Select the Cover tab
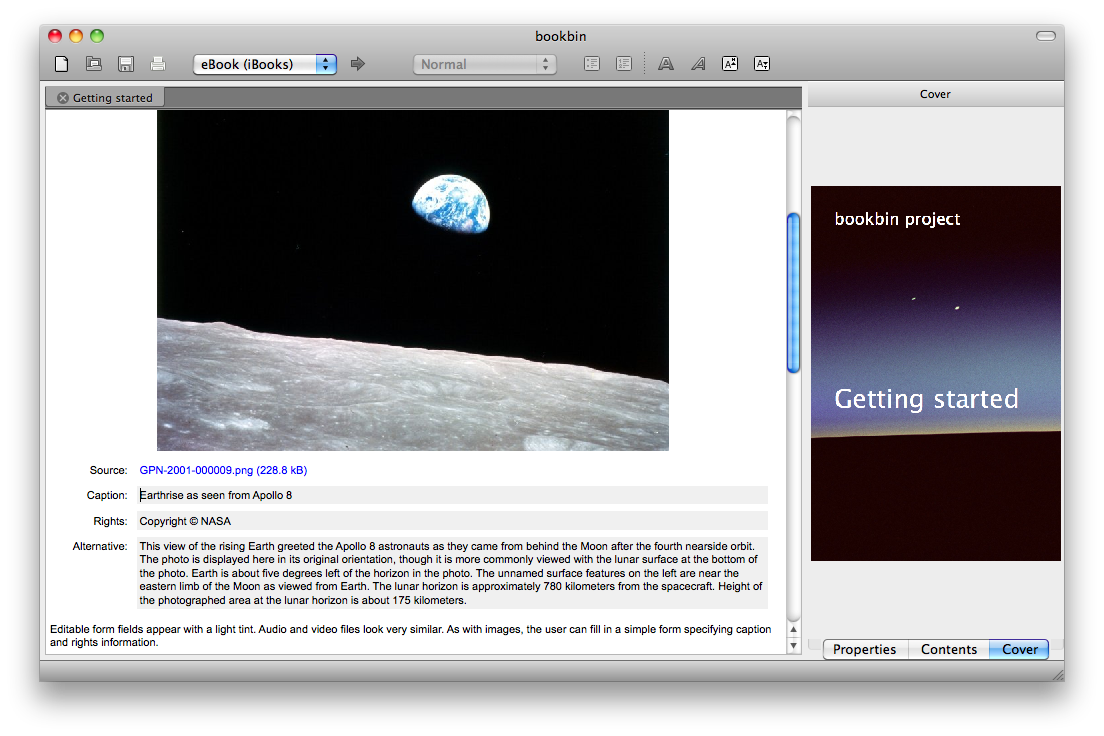This screenshot has height=736, width=1104. (x=1019, y=649)
